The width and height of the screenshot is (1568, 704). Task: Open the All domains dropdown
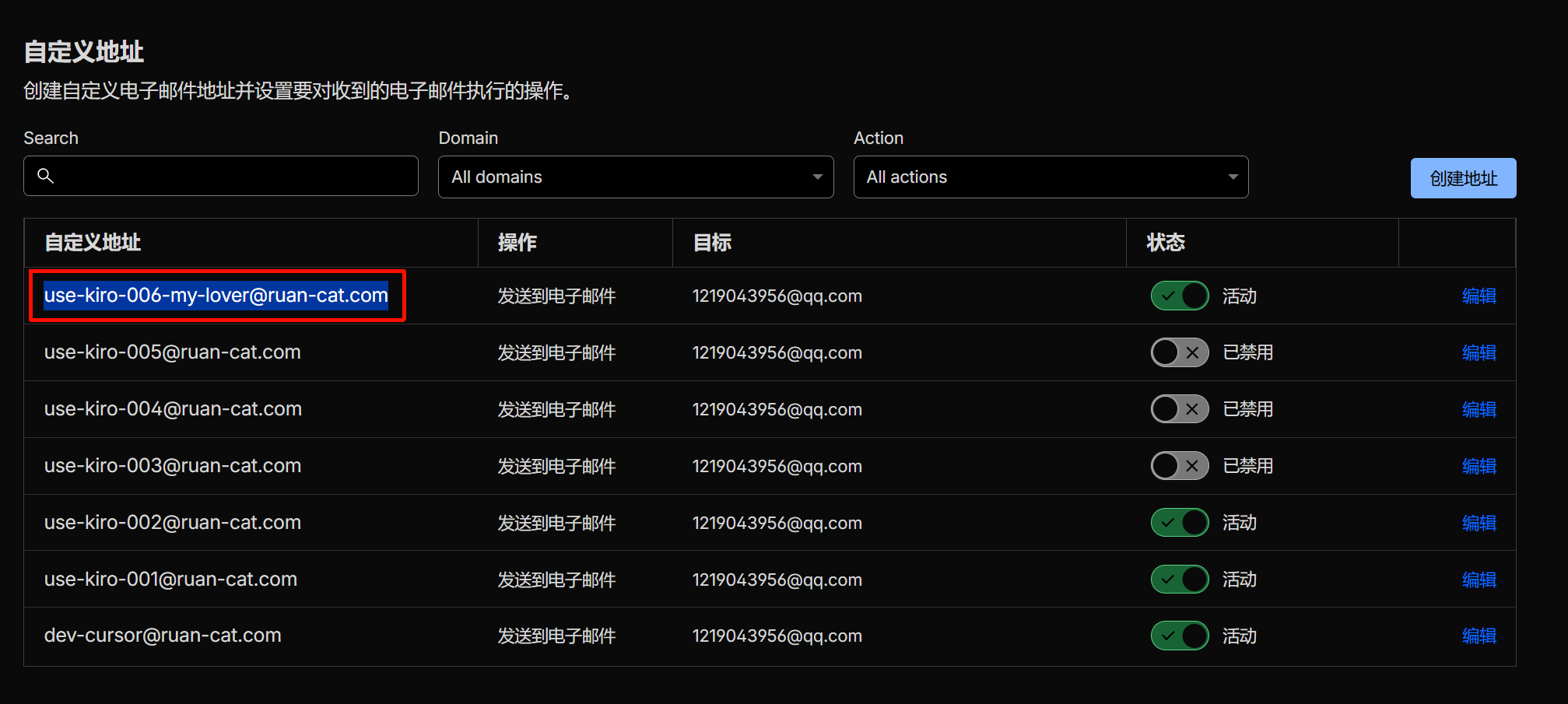tap(635, 177)
